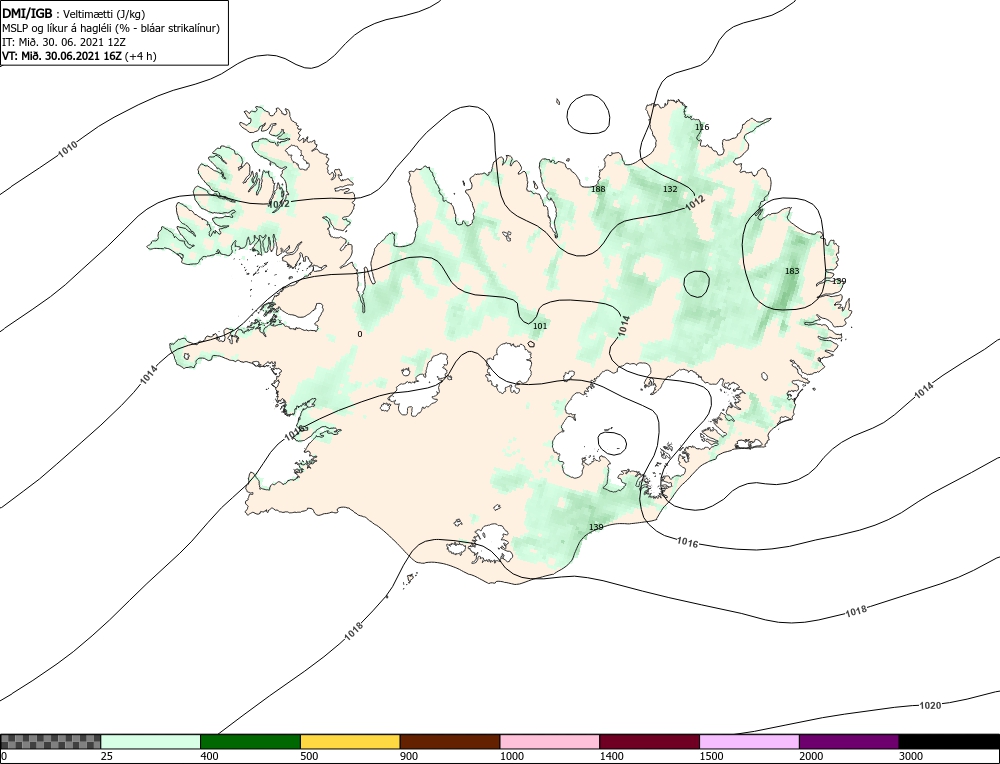The image size is (1000, 764).
Task: Click the pink 1000–1400 legend swatch
Action: coord(550,741)
